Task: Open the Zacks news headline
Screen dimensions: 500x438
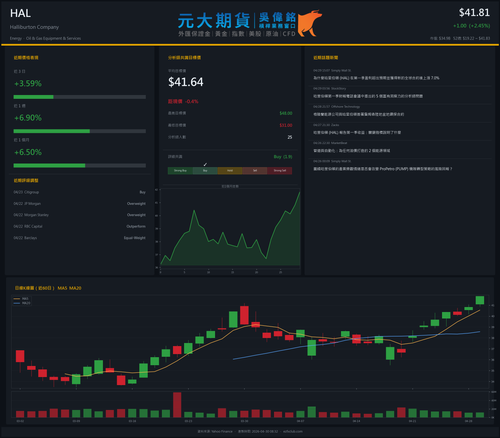Action: coord(357,132)
